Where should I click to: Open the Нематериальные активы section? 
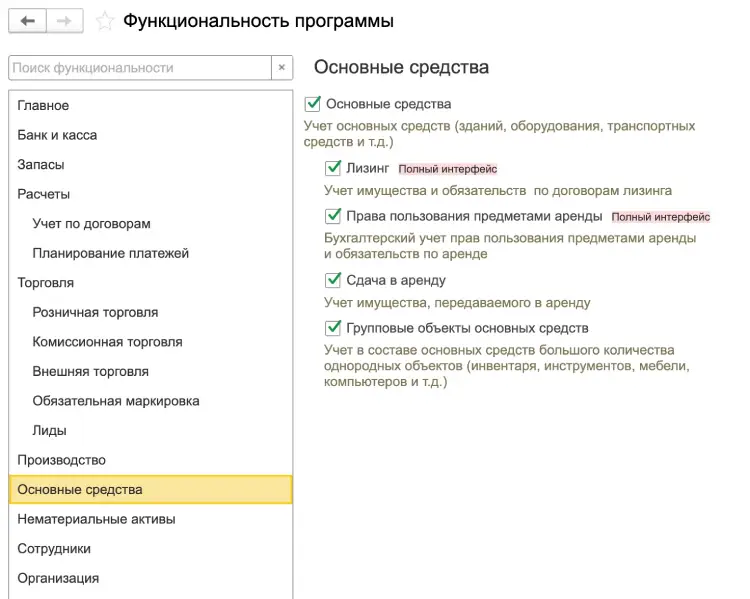point(96,519)
